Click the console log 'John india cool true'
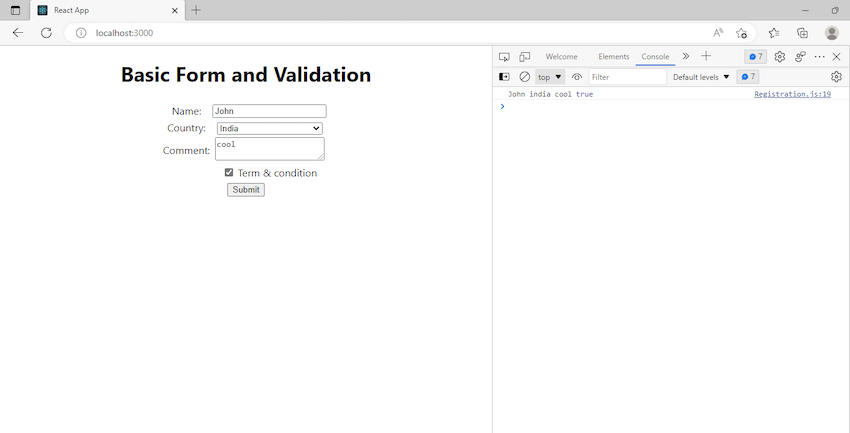The width and height of the screenshot is (850, 433). coord(550,94)
